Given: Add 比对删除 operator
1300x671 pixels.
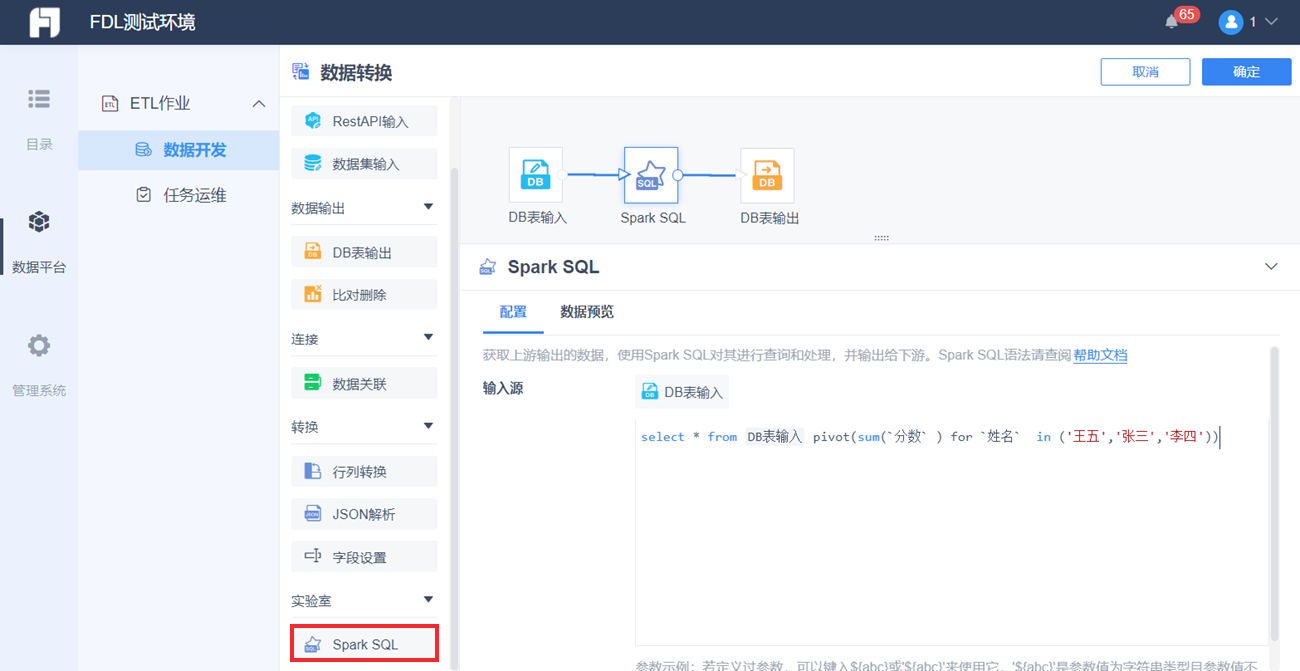Looking at the screenshot, I should [364, 294].
